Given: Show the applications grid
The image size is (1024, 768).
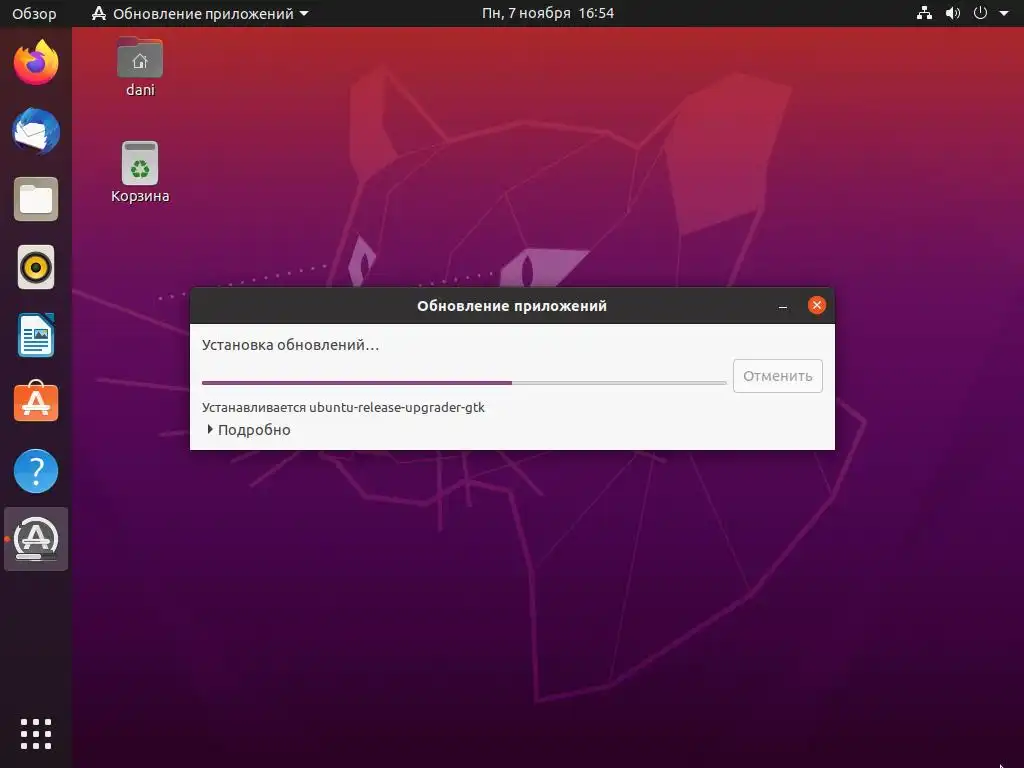Looking at the screenshot, I should (36, 734).
